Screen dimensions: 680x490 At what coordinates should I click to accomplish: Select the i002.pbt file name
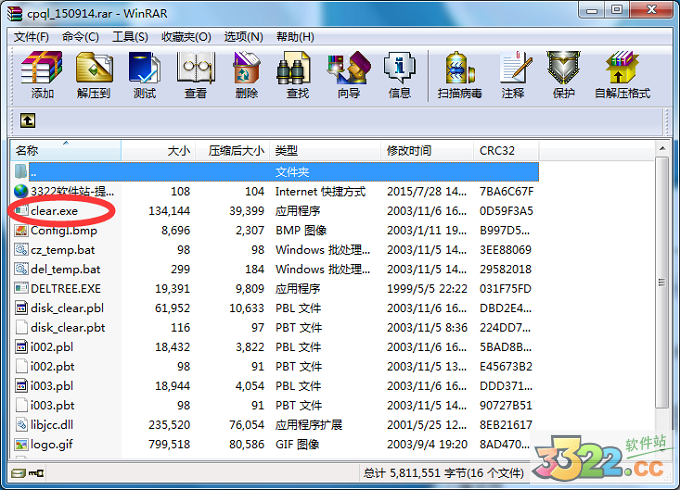pos(52,366)
